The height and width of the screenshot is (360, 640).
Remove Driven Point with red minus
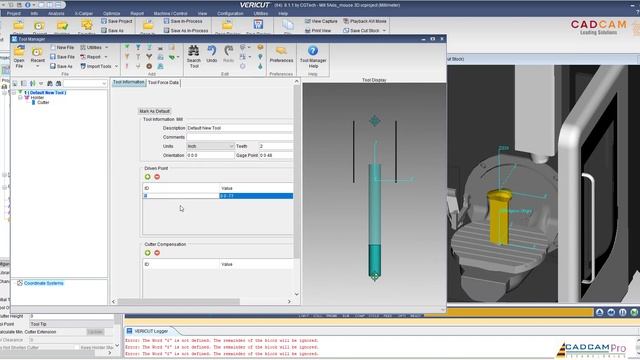click(x=157, y=177)
